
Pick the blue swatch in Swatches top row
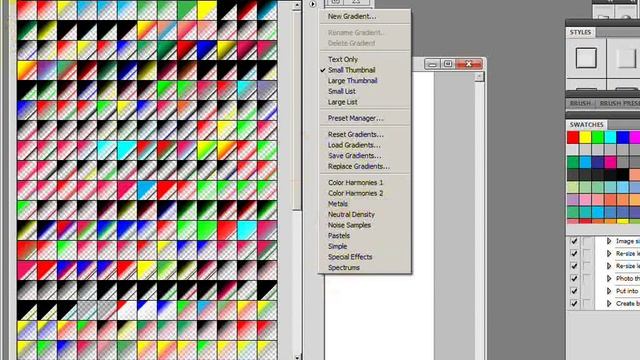tap(623, 137)
